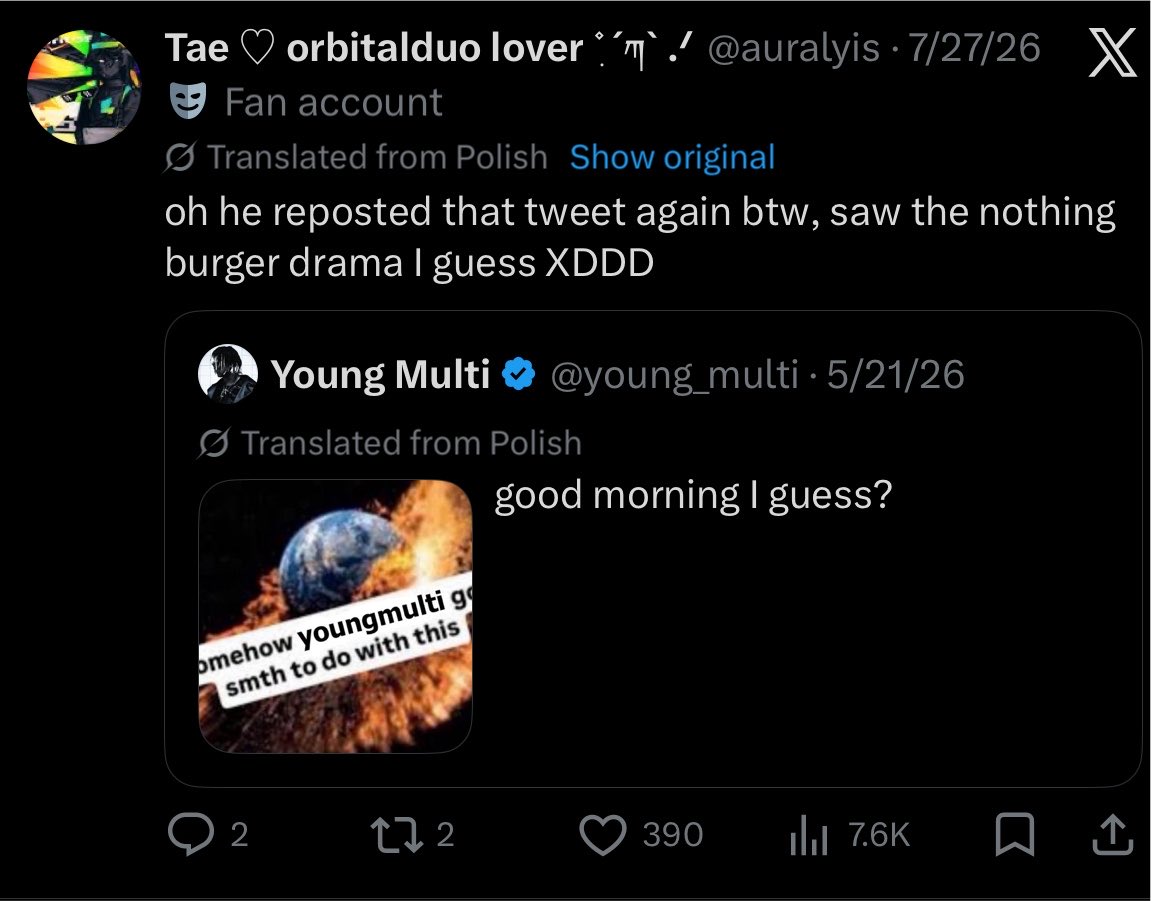Open Tae's profile avatar
Screen dimensions: 1151x901
pyautogui.click(x=84, y=87)
